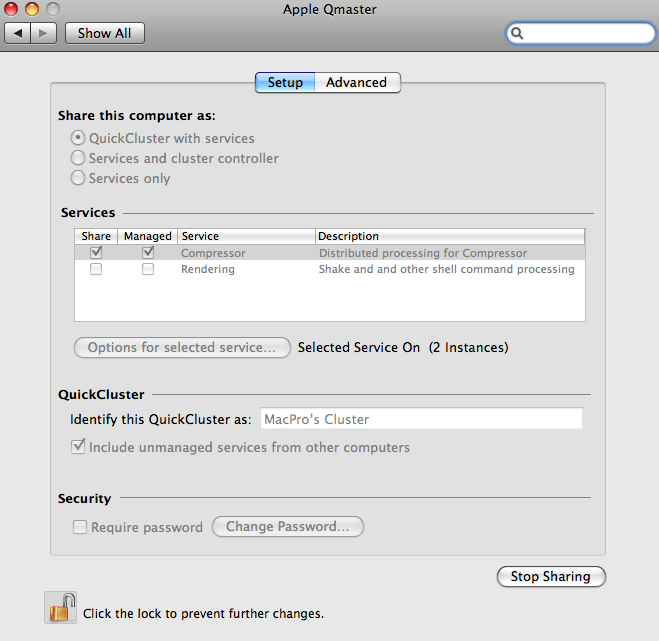Click the magnifying glass search icon
Viewport: 659px width, 641px height.
(x=517, y=33)
